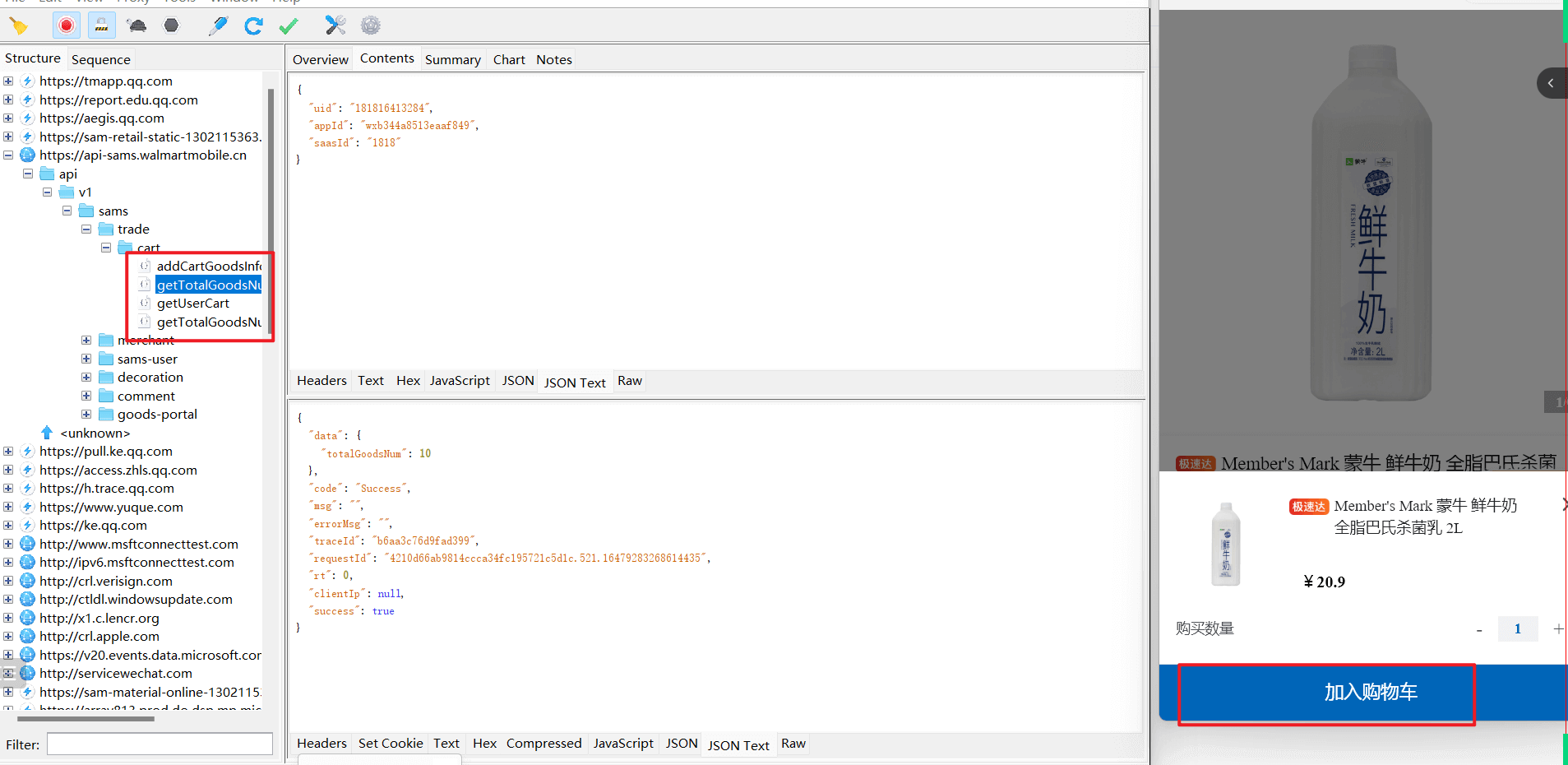Collapse the api folder
1568x765 pixels.
[x=28, y=174]
